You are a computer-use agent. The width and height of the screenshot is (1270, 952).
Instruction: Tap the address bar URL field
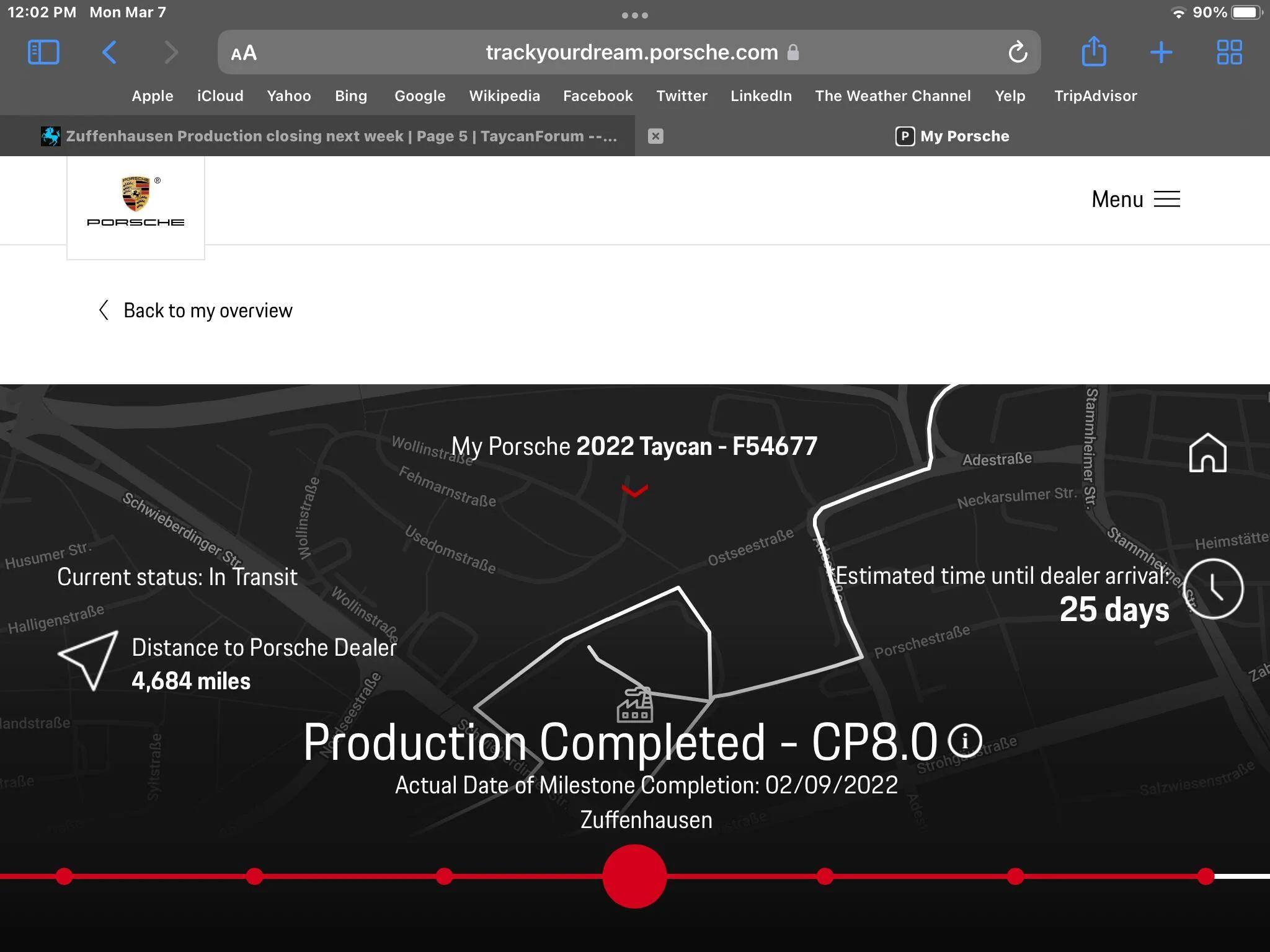point(629,53)
